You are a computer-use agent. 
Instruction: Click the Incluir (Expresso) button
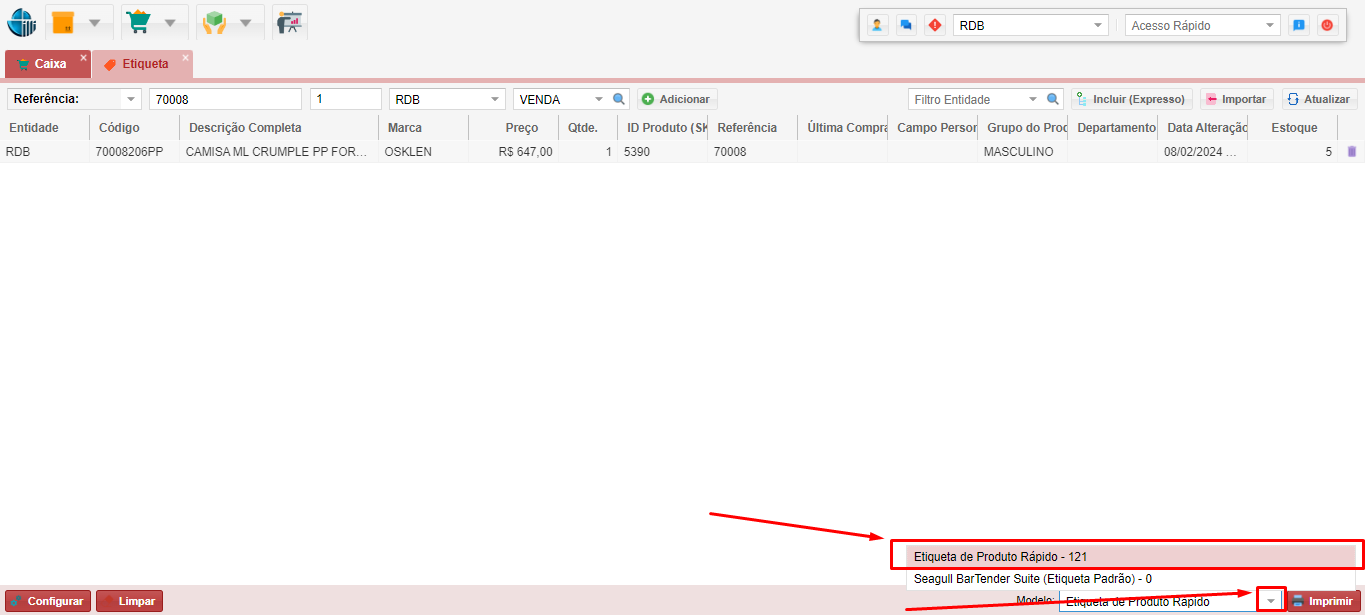tap(1131, 100)
